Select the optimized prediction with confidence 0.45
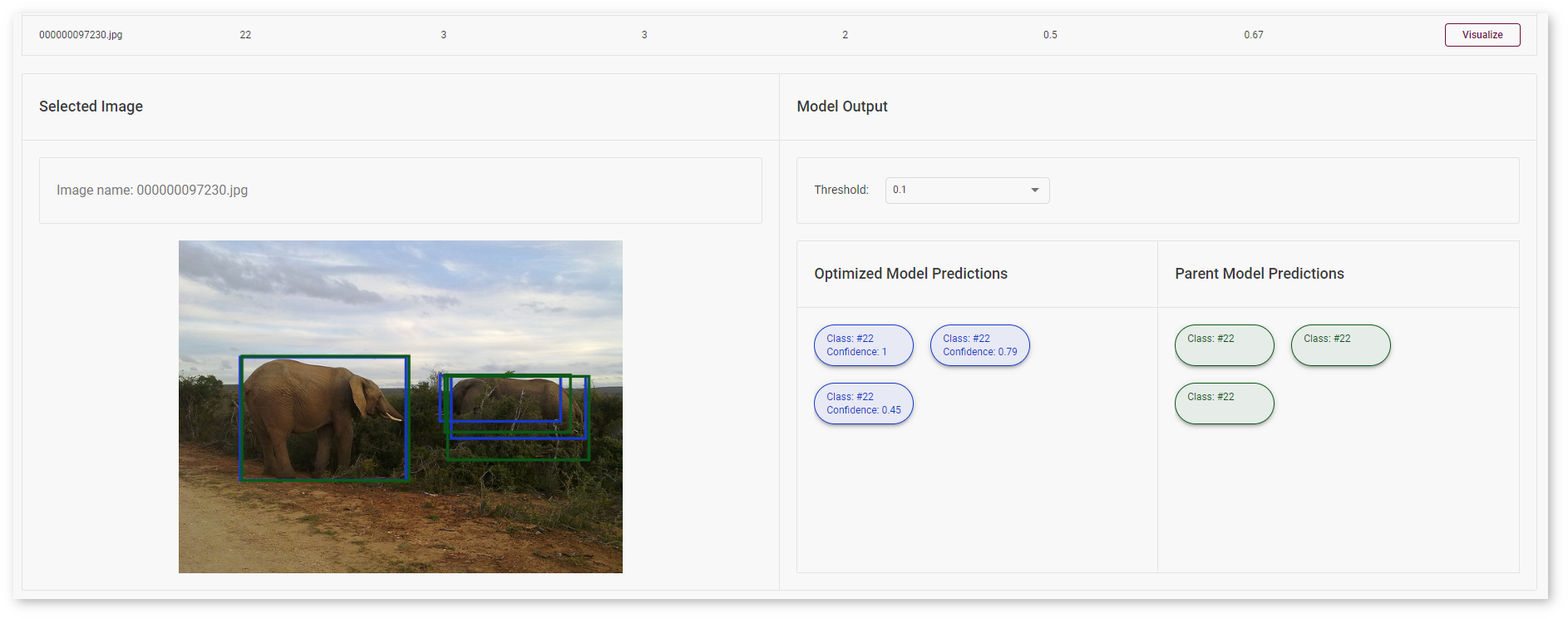This screenshot has height=619, width=1568. (x=863, y=404)
